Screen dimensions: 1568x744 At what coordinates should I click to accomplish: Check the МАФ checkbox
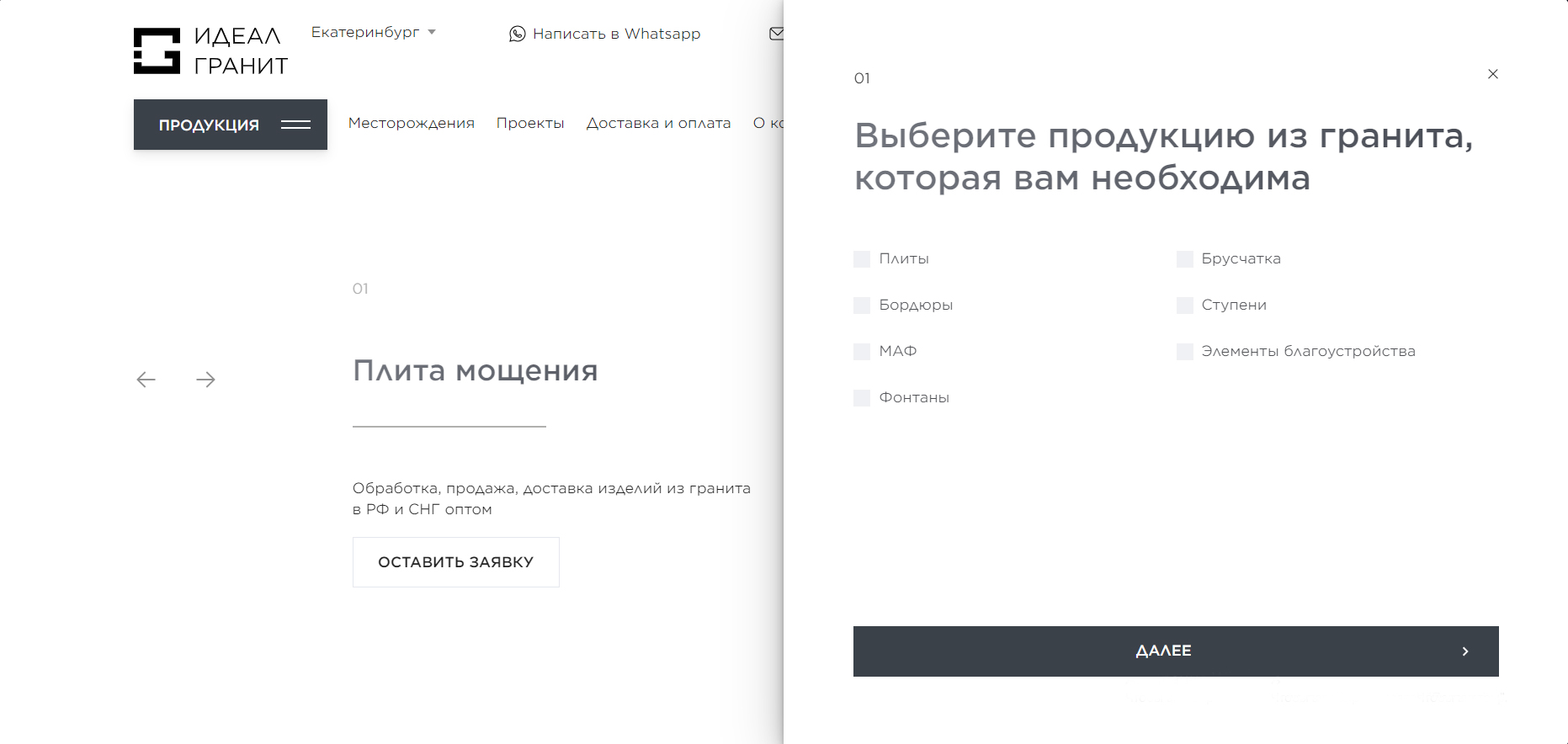tap(862, 352)
